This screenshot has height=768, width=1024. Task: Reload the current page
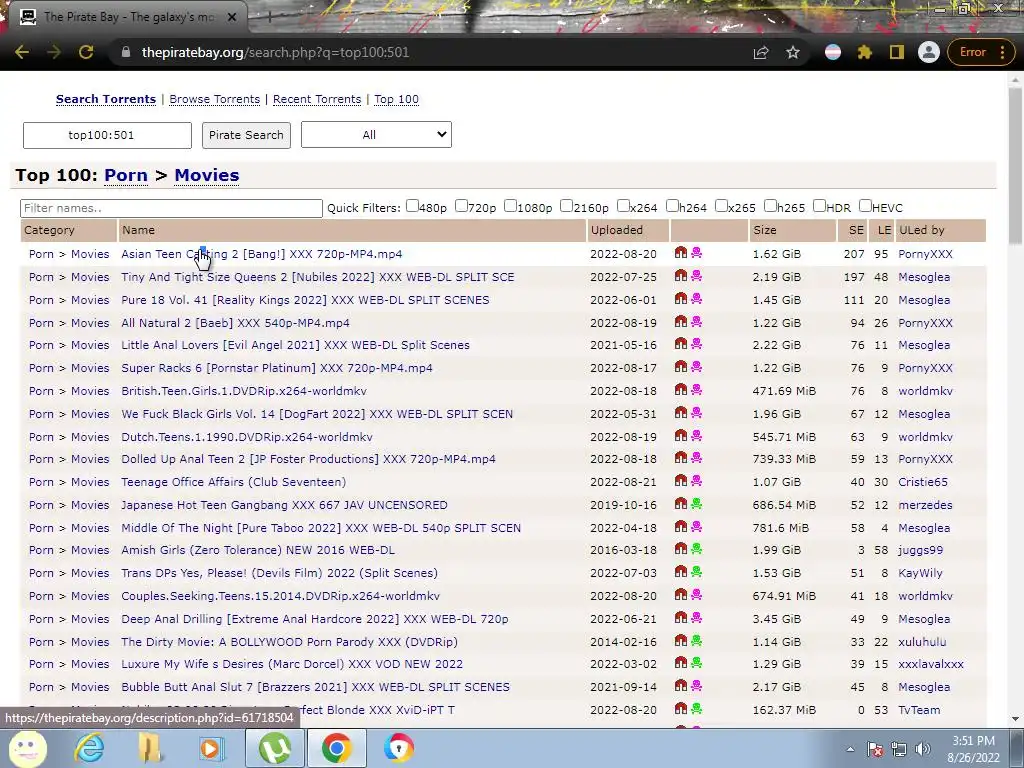click(86, 52)
